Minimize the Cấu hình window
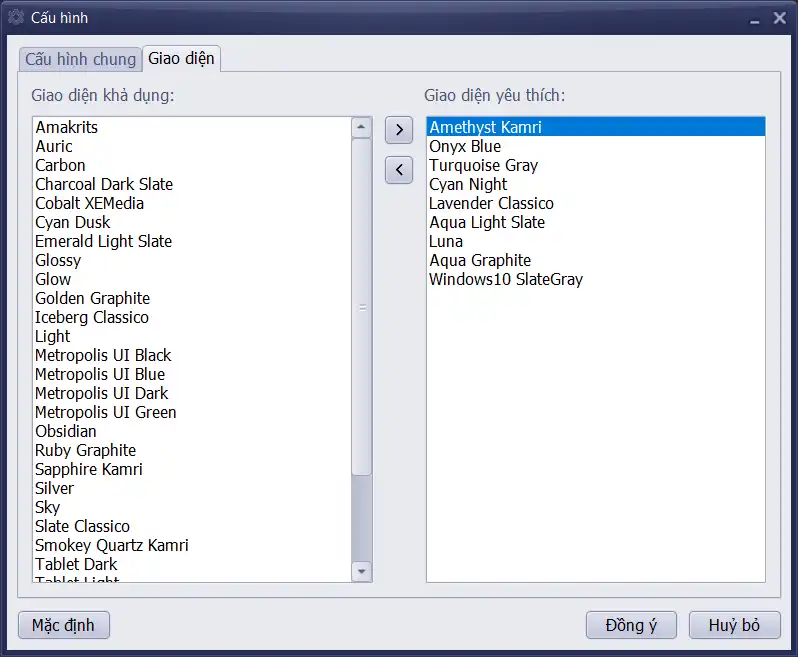798x657 pixels. click(755, 19)
